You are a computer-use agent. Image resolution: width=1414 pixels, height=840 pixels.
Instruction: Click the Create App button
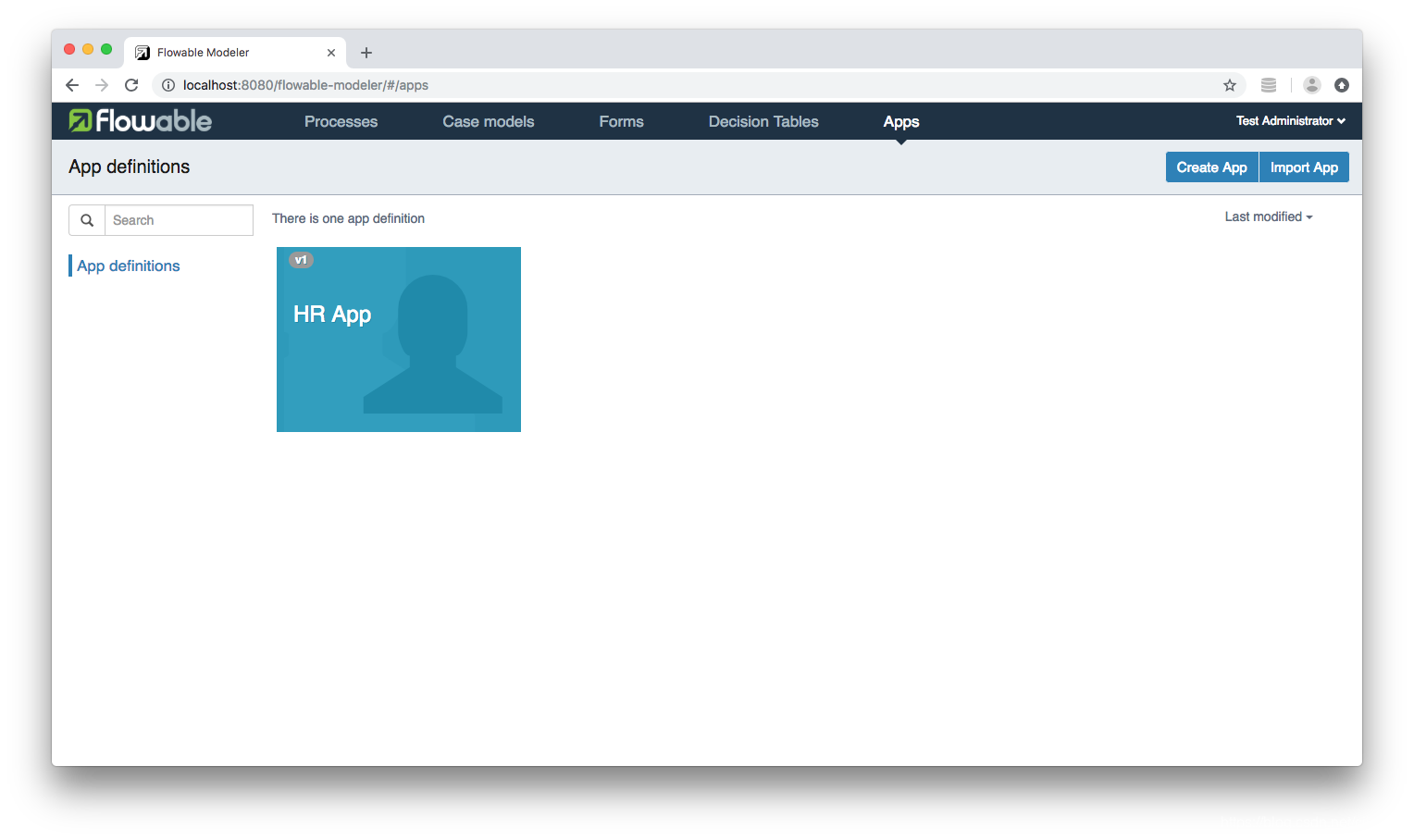tap(1211, 167)
